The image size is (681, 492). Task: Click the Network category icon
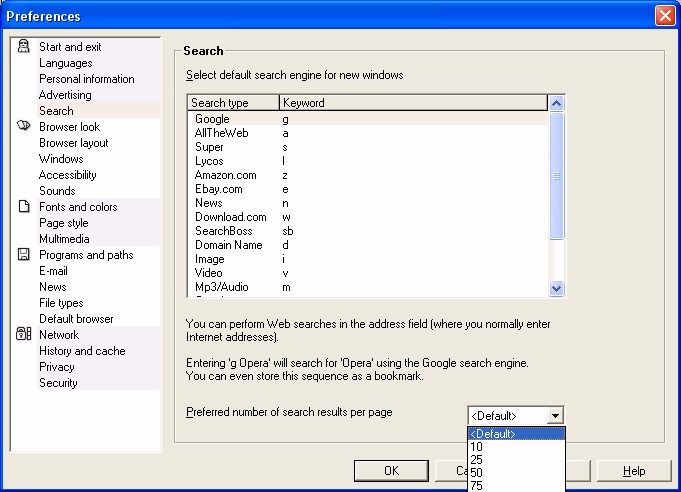(x=24, y=335)
